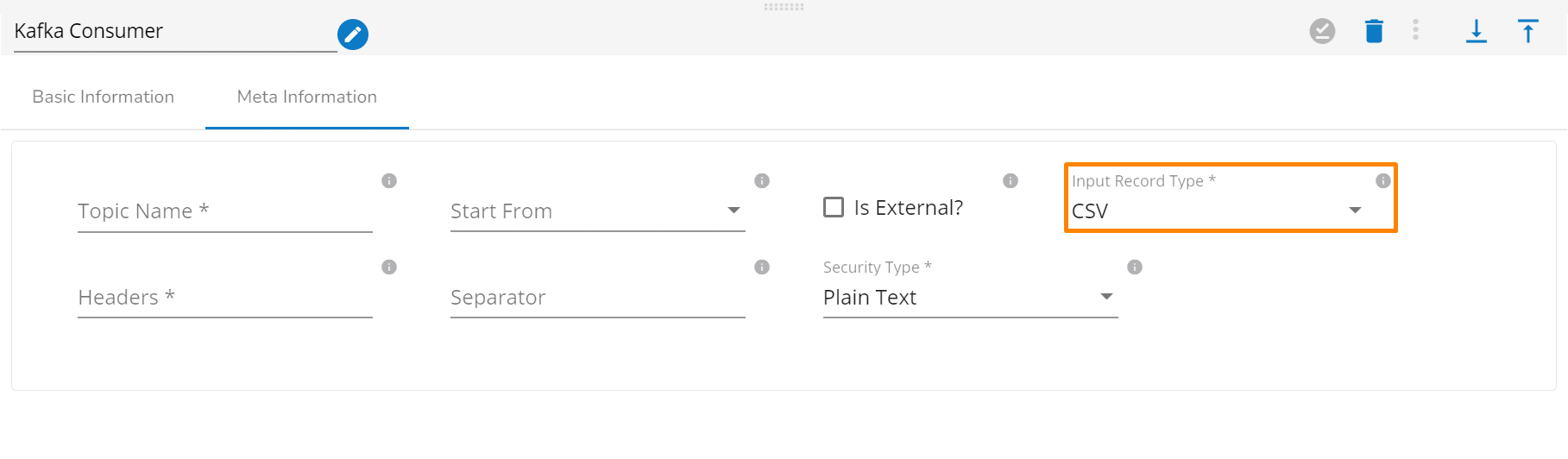Click info icon next to Security Type

click(1135, 267)
